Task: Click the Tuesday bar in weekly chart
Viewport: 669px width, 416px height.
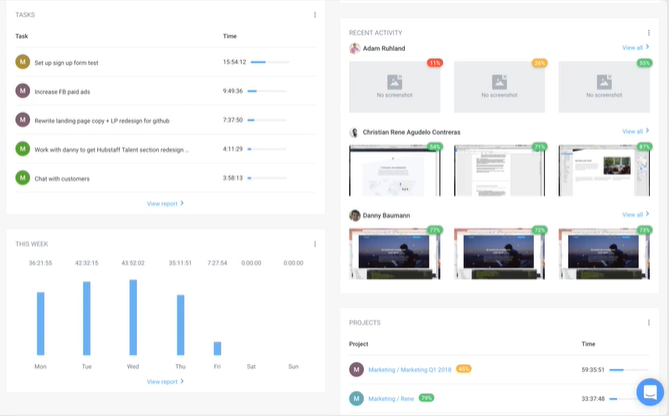Action: [x=87, y=318]
